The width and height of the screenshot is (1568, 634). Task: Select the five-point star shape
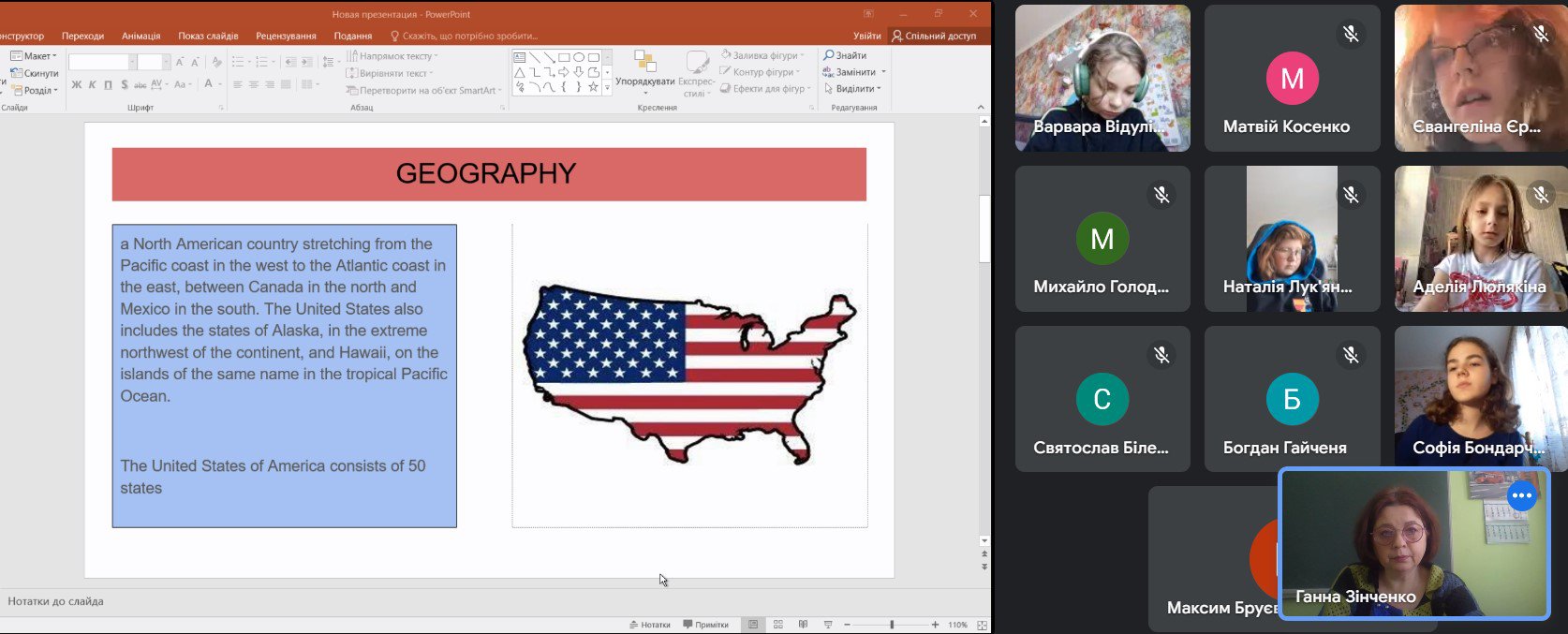[x=593, y=87]
